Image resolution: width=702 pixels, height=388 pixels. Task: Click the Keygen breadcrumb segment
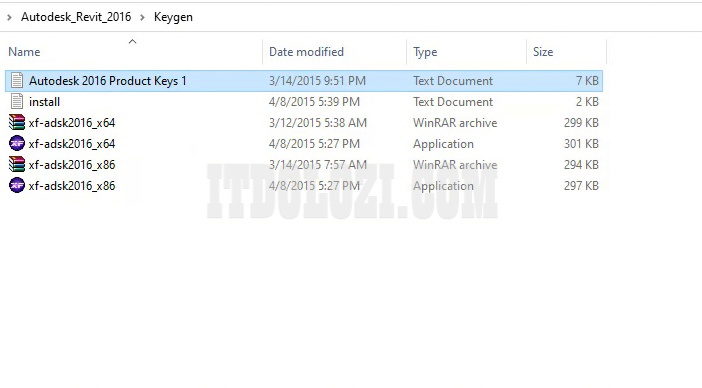point(173,17)
